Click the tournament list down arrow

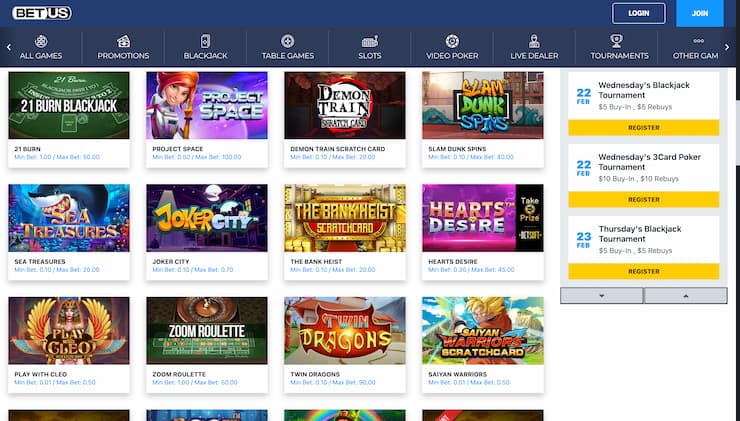(602, 295)
